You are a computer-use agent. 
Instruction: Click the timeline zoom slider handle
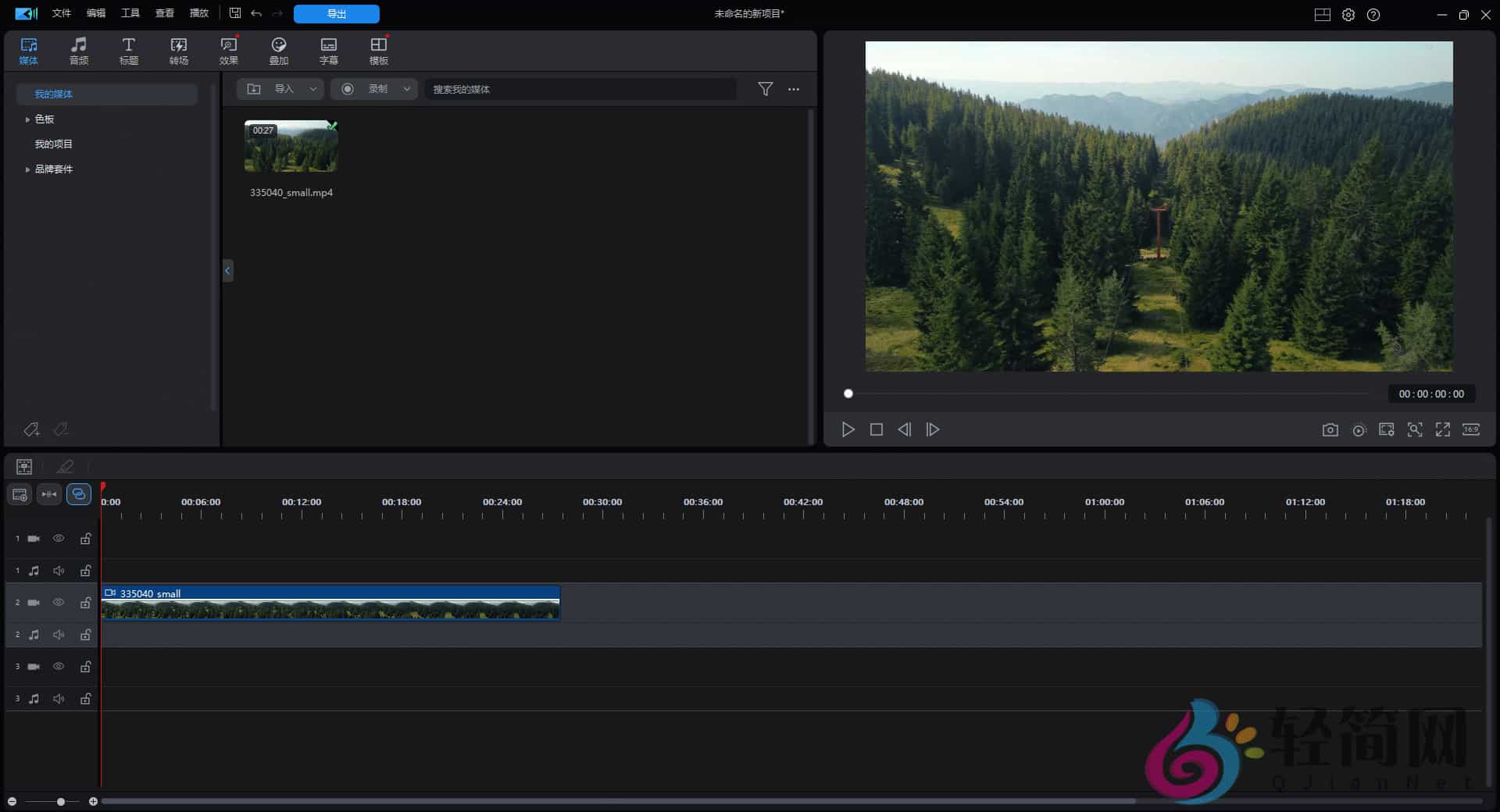(x=61, y=802)
